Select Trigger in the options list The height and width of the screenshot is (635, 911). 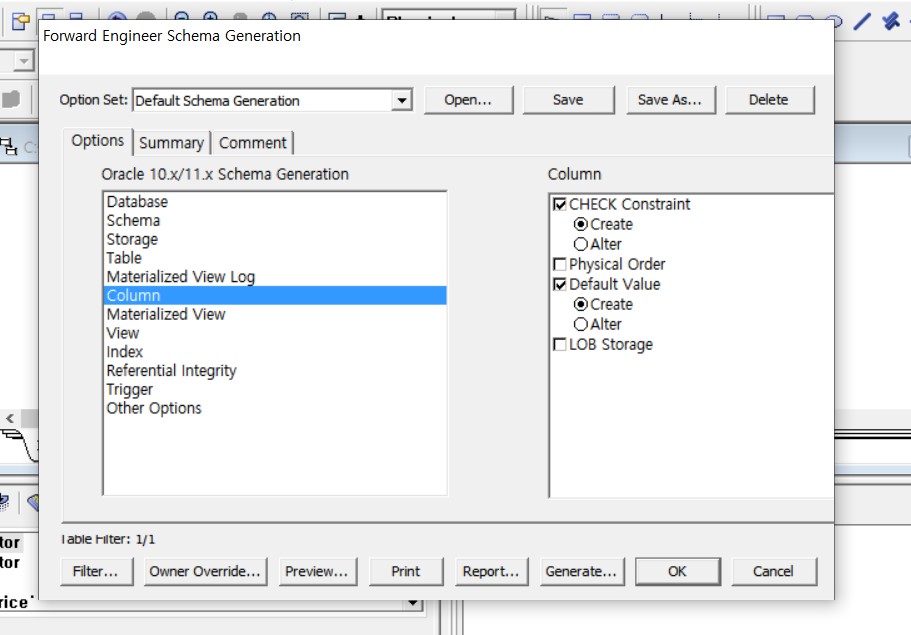pyautogui.click(x=275, y=389)
